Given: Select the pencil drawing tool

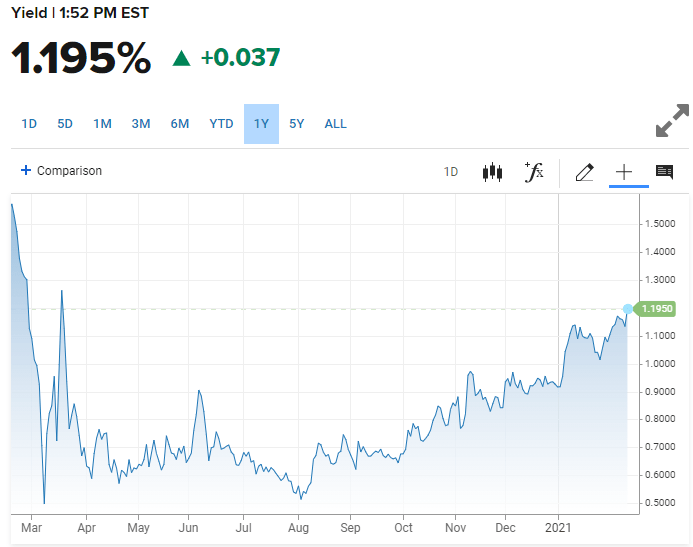Looking at the screenshot, I should [x=584, y=172].
